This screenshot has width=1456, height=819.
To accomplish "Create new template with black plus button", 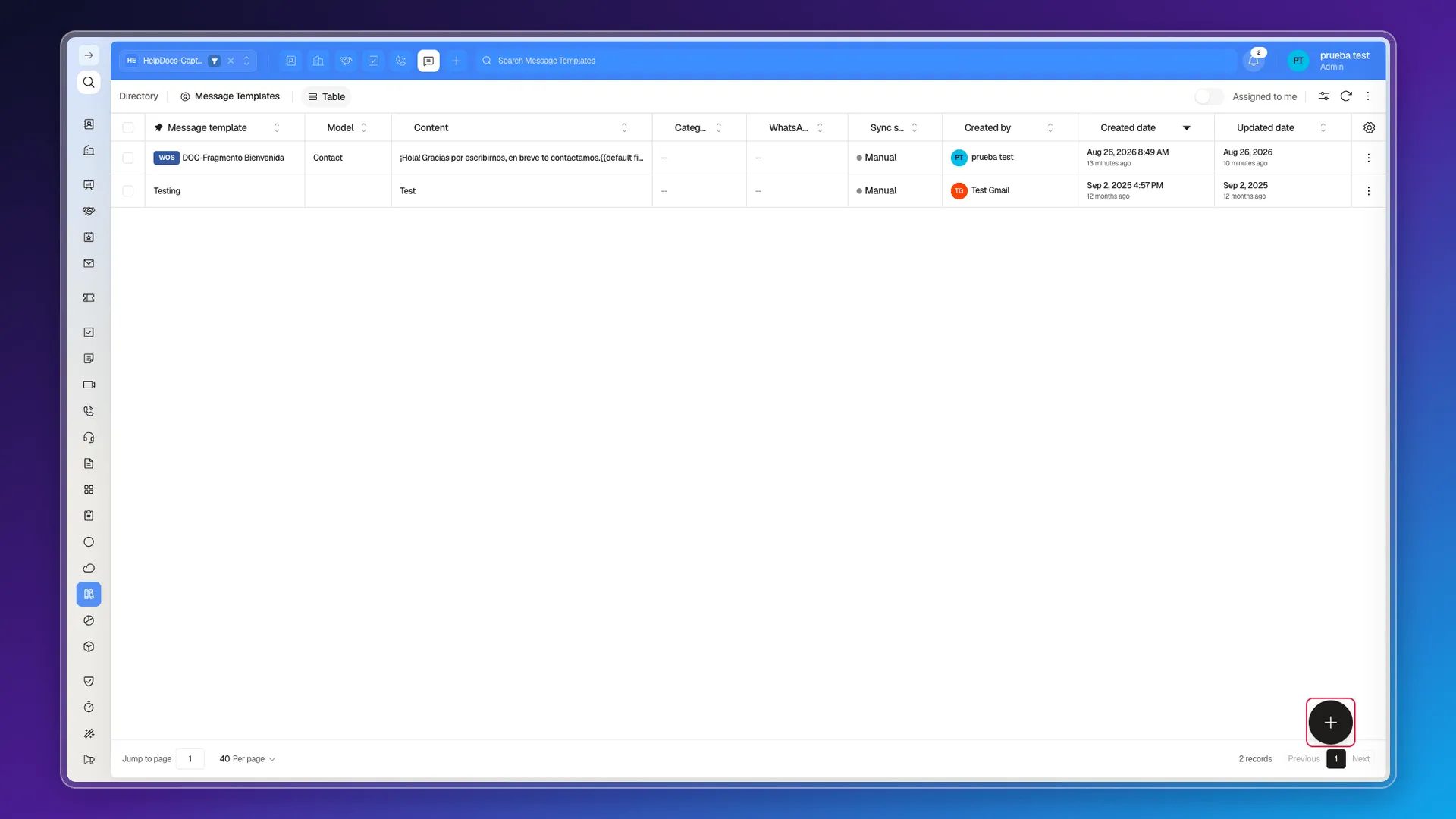I will tap(1330, 723).
